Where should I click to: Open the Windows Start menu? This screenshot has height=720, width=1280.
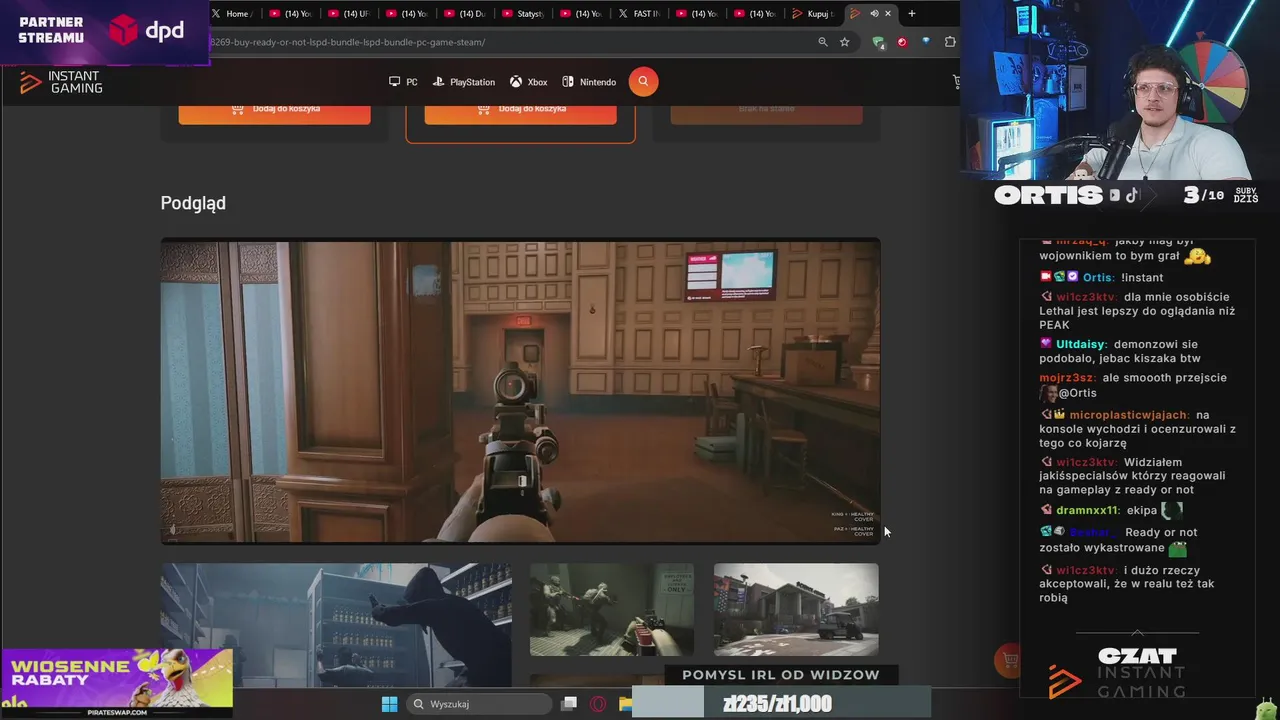click(389, 704)
